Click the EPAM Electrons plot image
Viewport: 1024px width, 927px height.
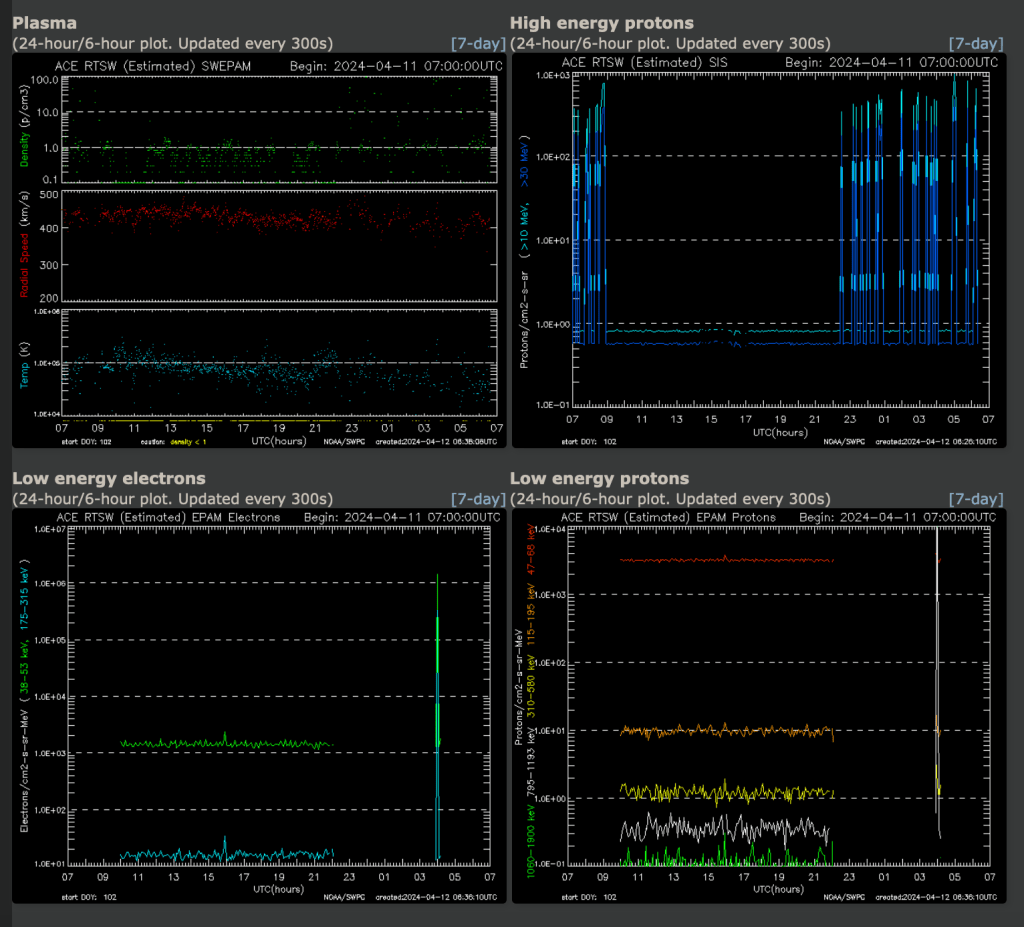pyautogui.click(x=259, y=706)
